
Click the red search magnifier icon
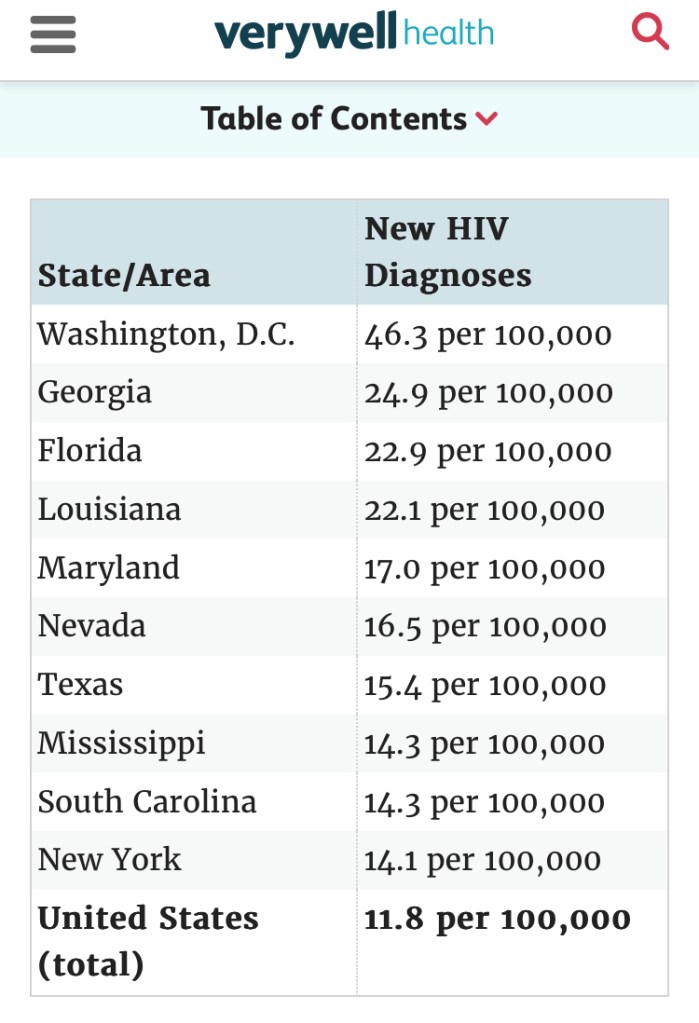pos(650,33)
